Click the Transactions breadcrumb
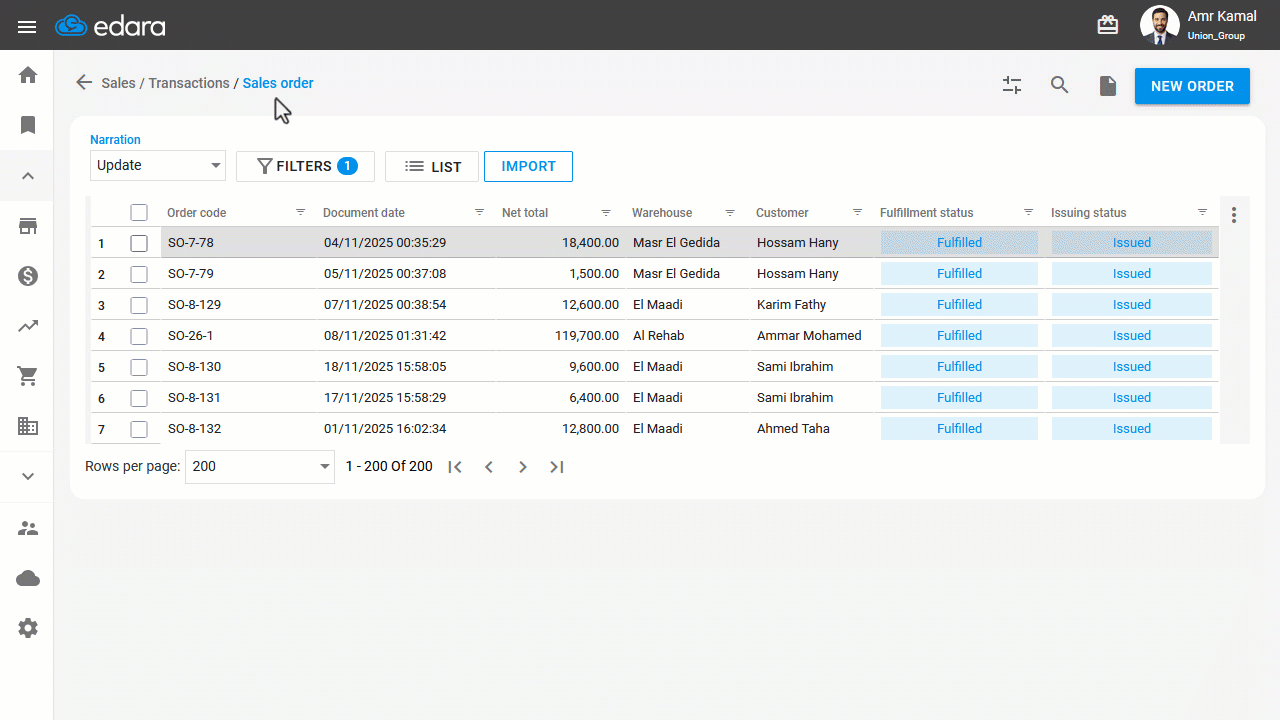Viewport: 1280px width, 720px height. pyautogui.click(x=189, y=83)
